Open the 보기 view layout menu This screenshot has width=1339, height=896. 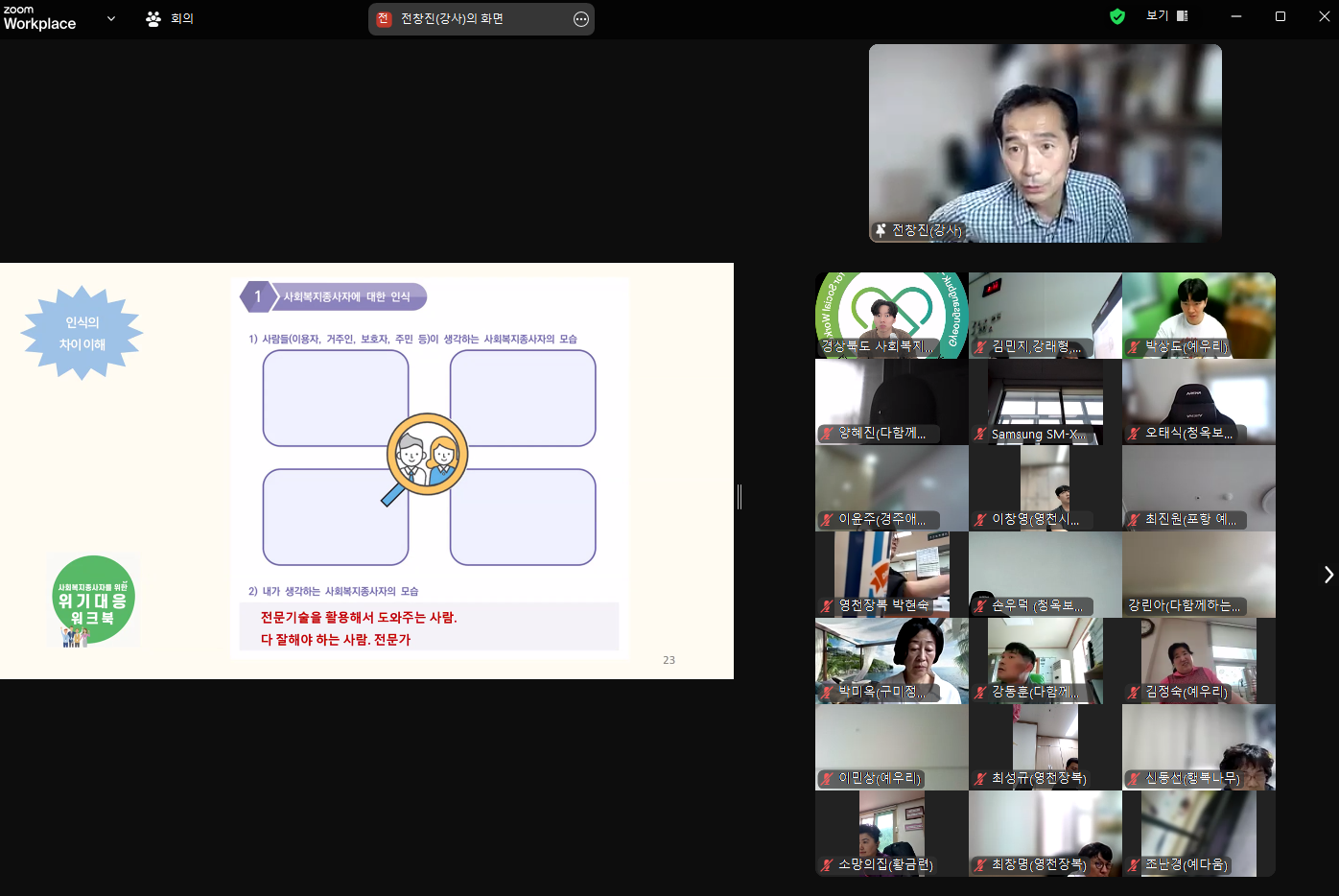click(1167, 16)
